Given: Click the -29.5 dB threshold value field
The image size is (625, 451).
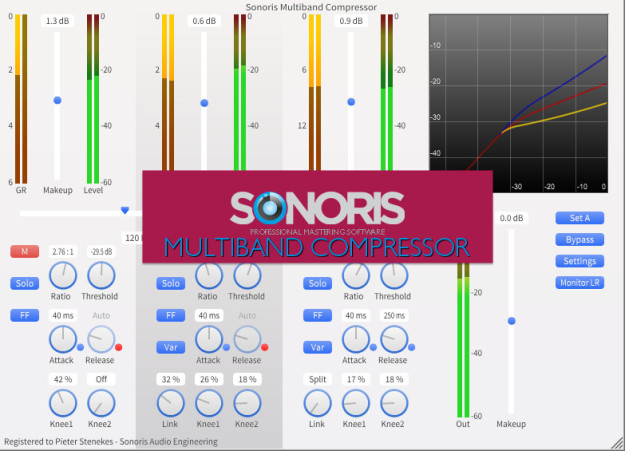Looking at the screenshot, I should [x=101, y=252].
